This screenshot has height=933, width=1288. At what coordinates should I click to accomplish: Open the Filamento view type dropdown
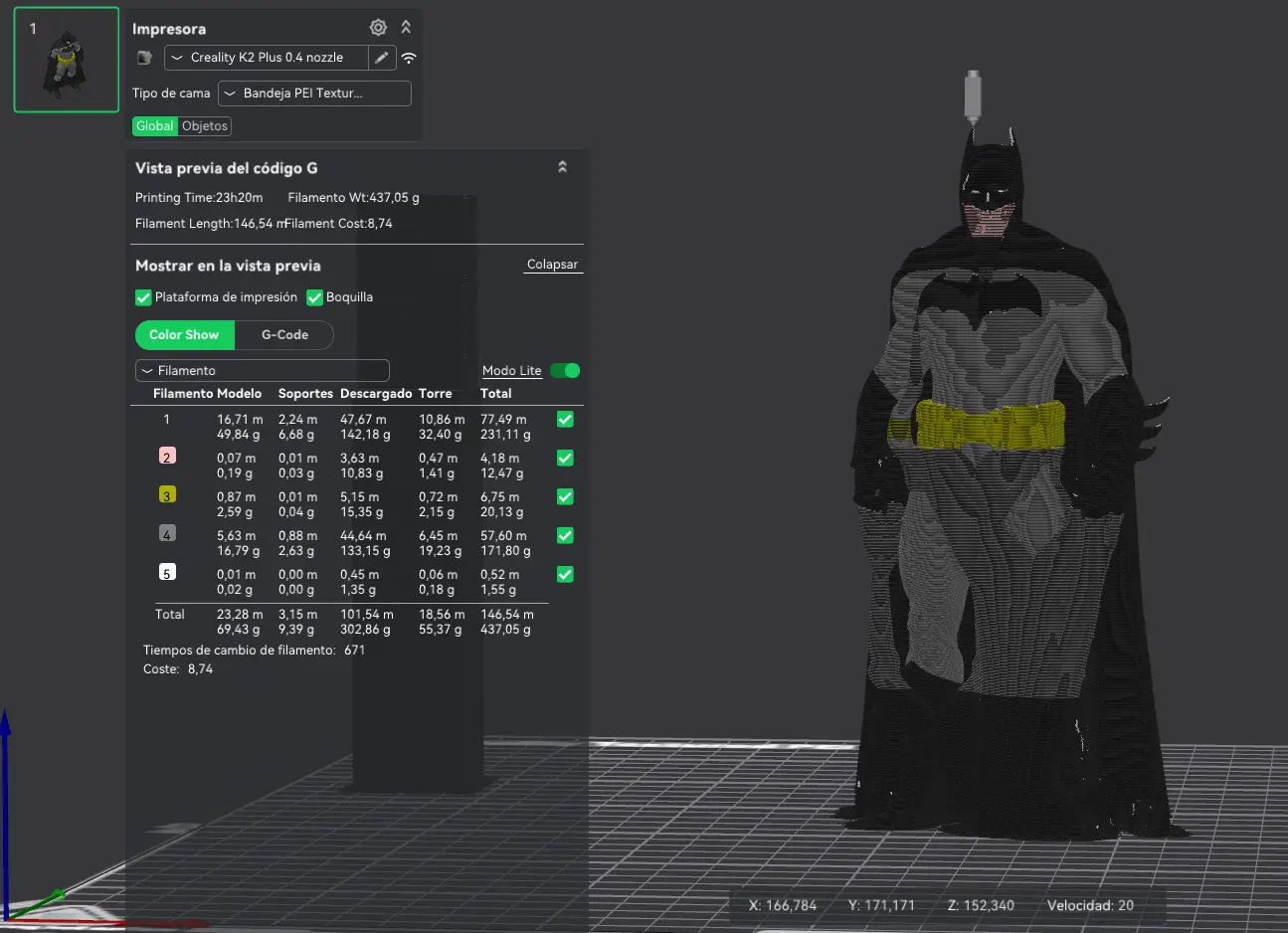[262, 370]
